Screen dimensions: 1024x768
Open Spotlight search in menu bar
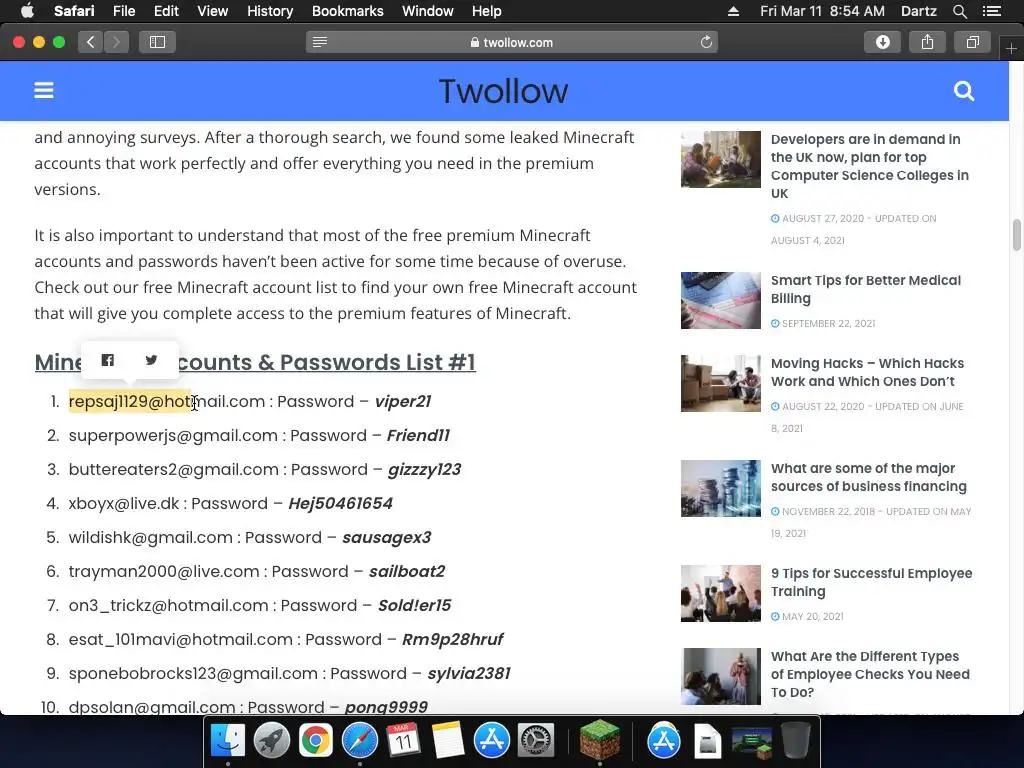(x=960, y=11)
